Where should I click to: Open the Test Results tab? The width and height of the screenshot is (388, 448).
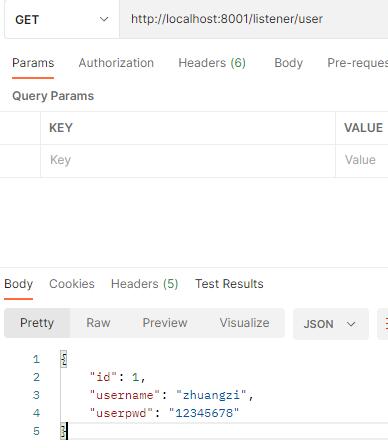point(229,284)
